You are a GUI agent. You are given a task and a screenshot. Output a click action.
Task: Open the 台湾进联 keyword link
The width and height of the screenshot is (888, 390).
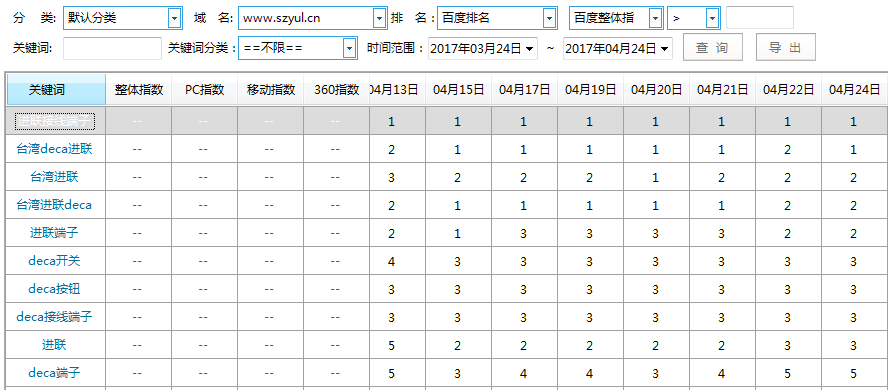(54, 177)
